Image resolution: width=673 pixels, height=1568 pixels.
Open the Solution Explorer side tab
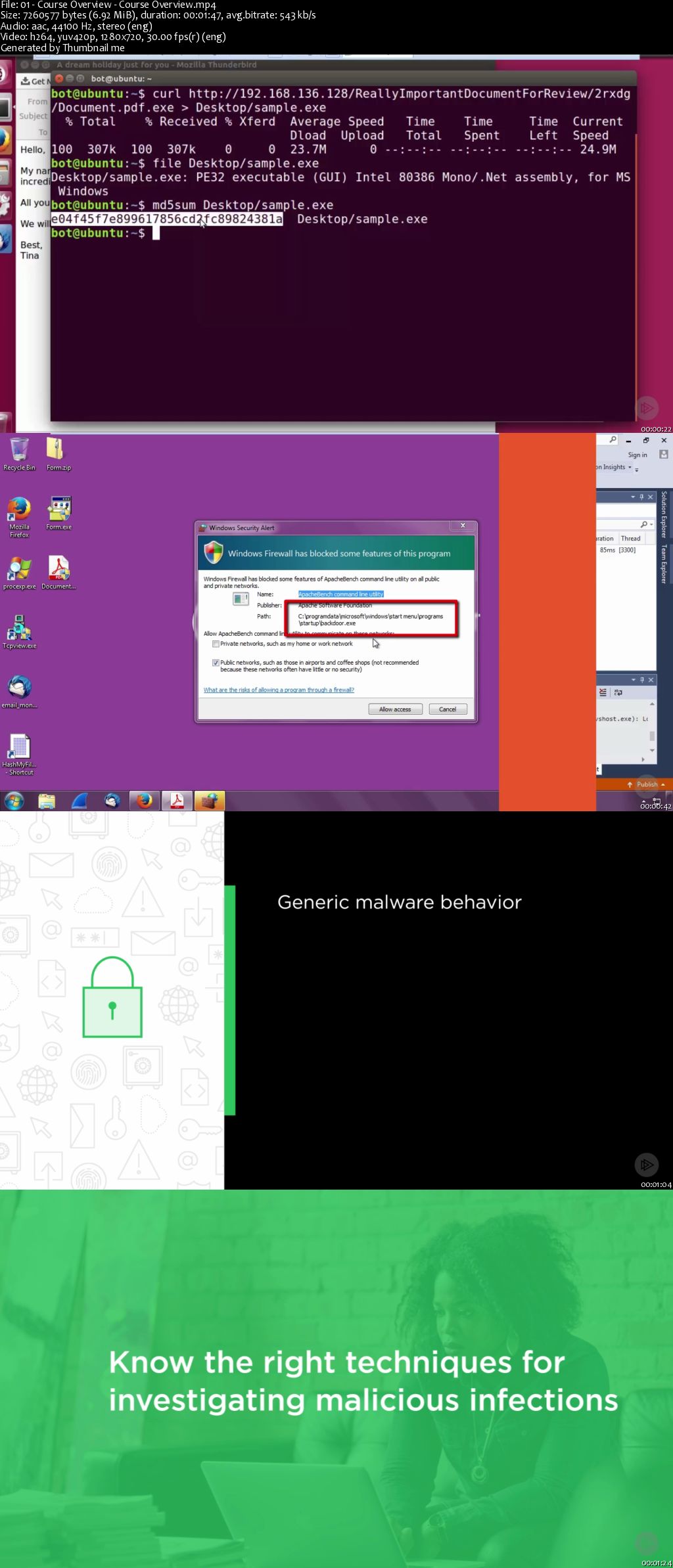(664, 515)
